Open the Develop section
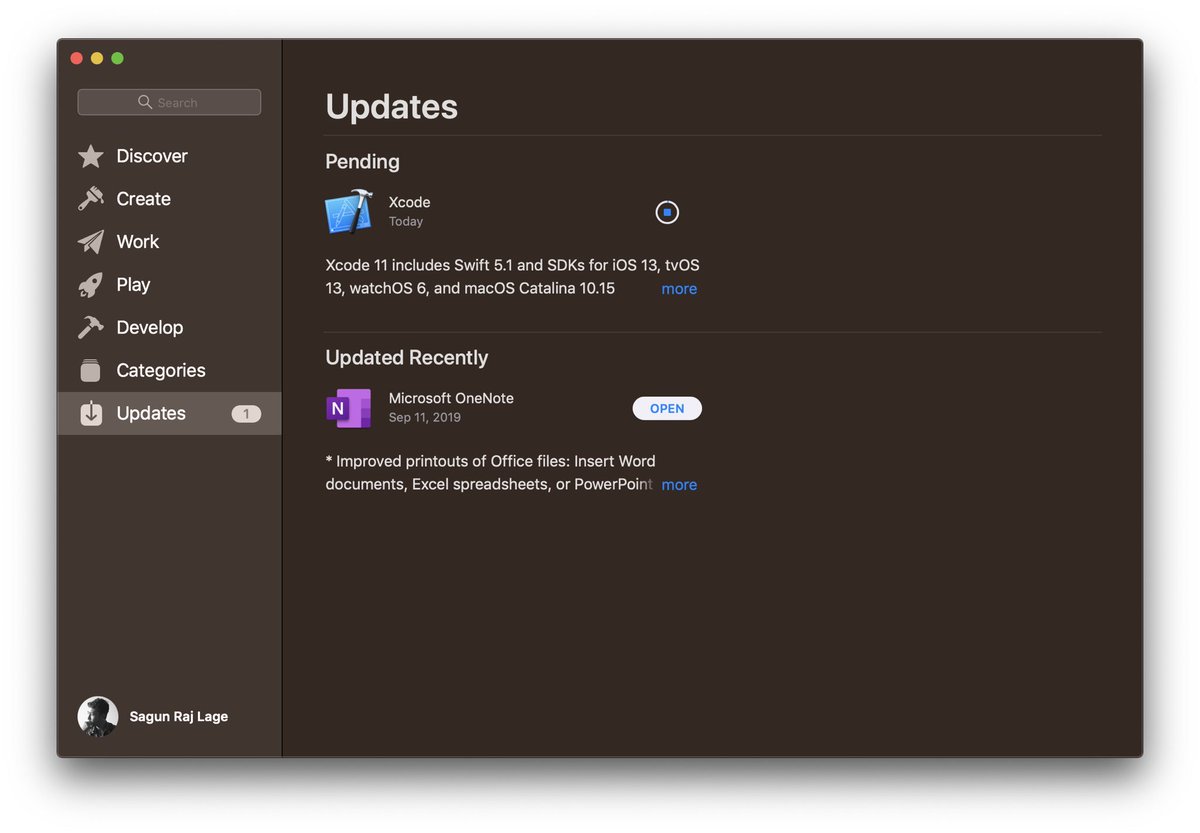 click(149, 327)
